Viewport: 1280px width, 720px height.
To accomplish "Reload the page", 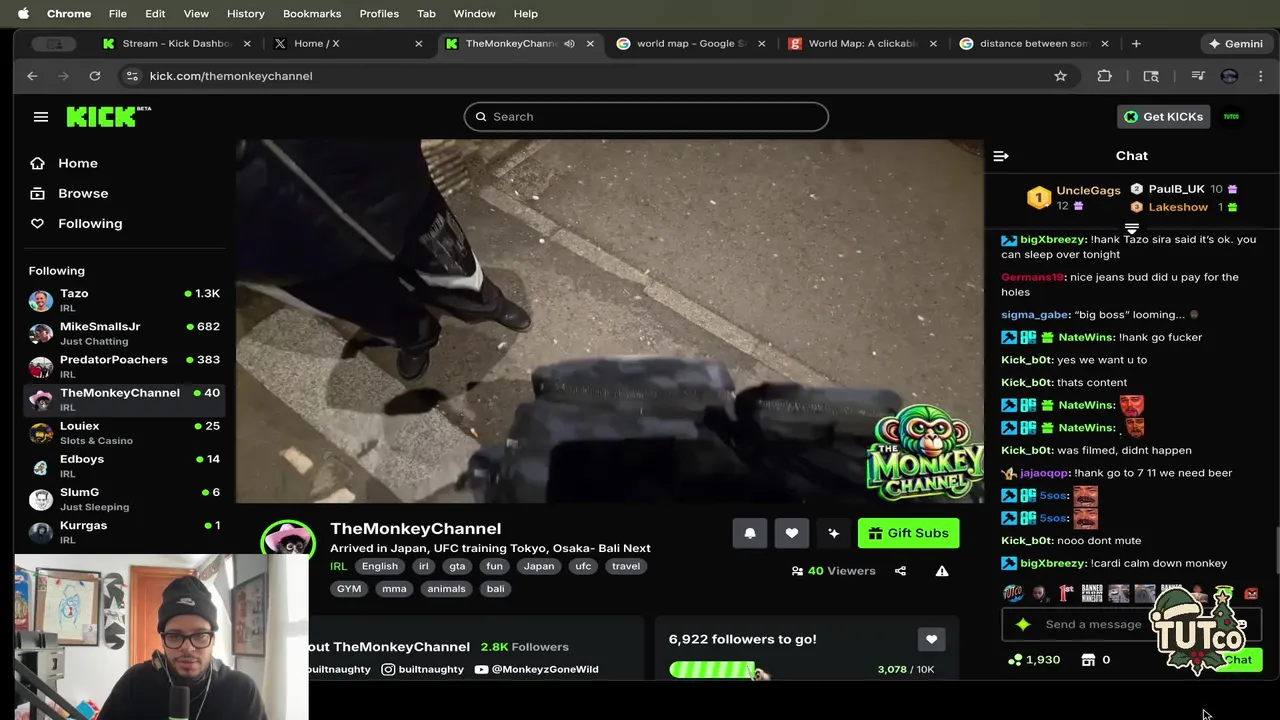I will (94, 76).
